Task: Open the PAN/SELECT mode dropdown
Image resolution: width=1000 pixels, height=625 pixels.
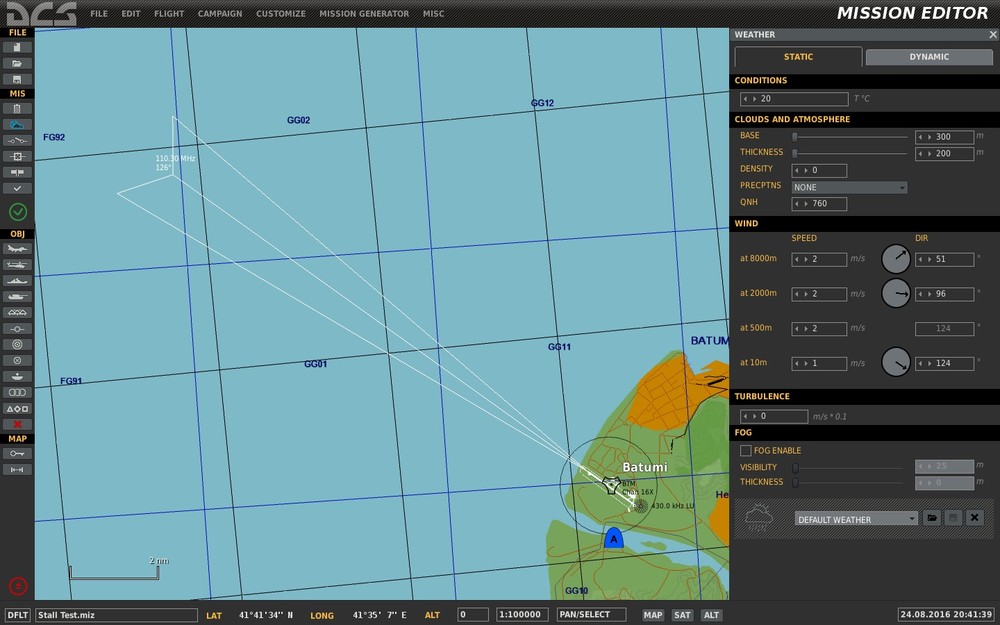Action: click(x=591, y=615)
